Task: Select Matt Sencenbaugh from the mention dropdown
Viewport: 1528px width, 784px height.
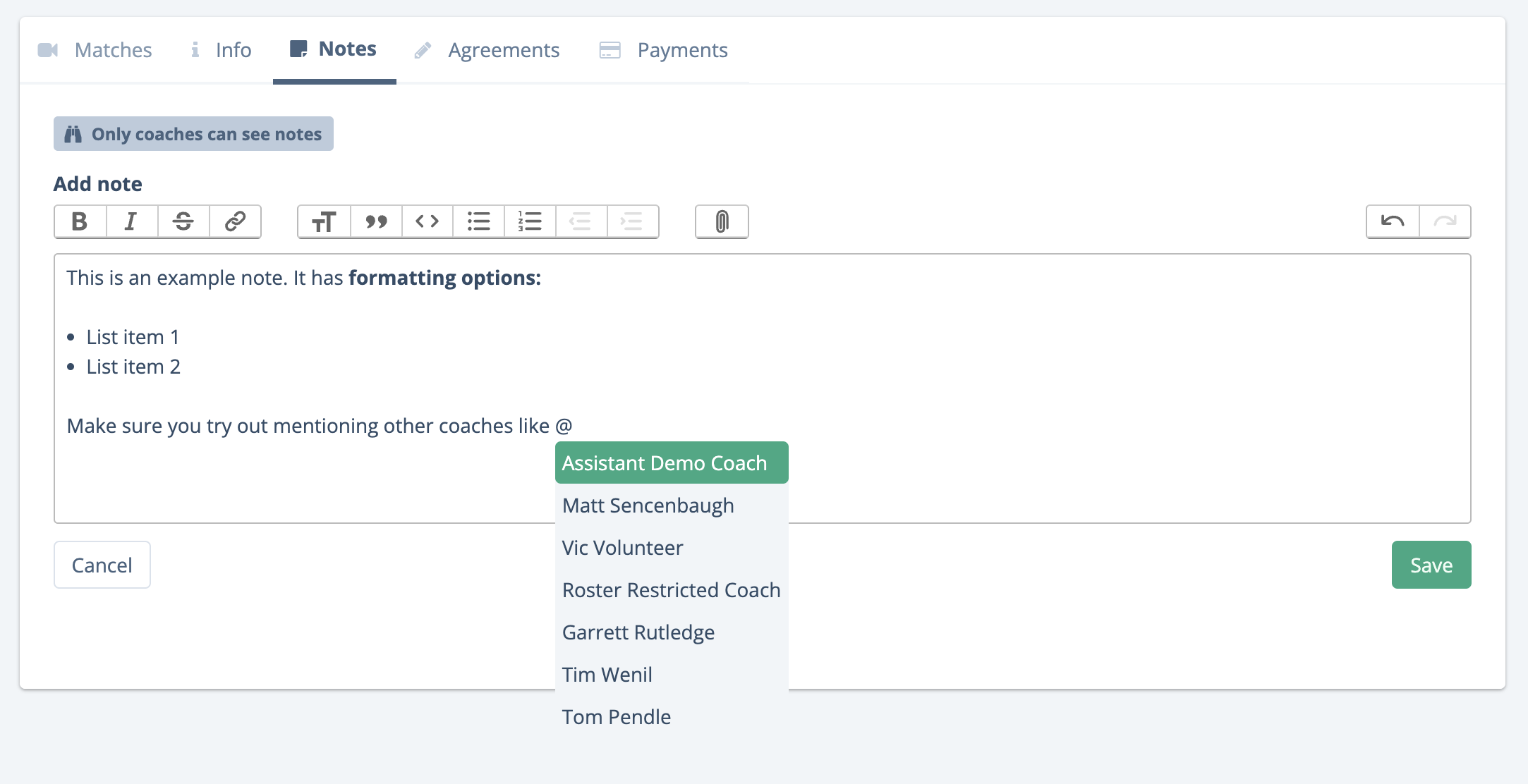Action: [648, 505]
